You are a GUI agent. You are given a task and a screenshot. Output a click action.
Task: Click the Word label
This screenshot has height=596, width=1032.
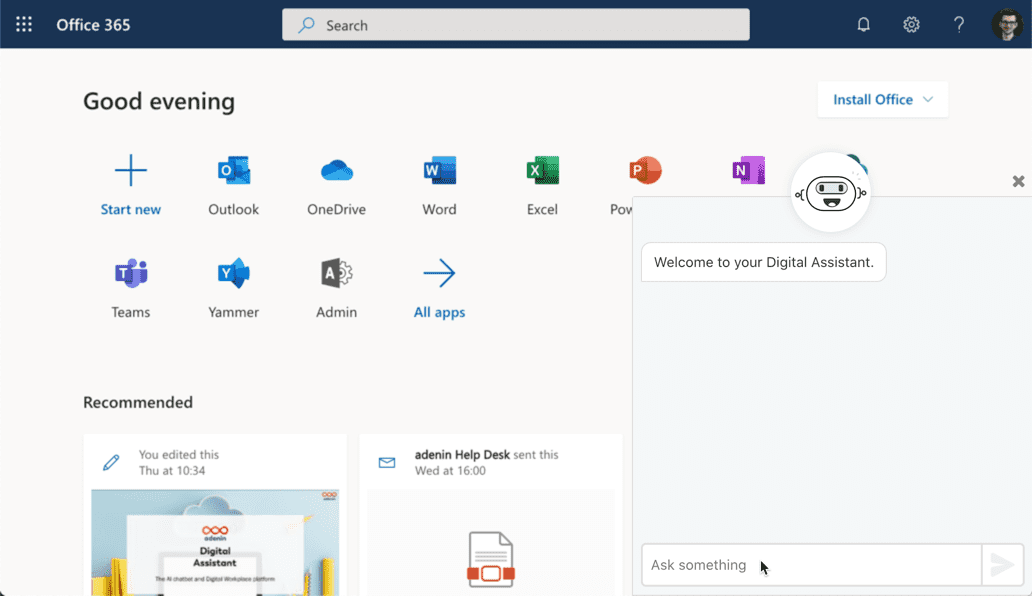click(439, 209)
